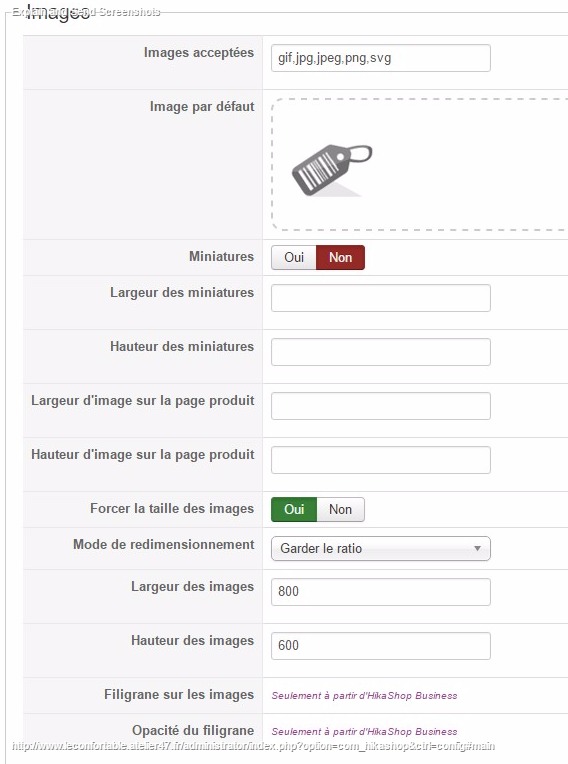
Task: Focus the Images acceptées text field
Action: pos(380,58)
